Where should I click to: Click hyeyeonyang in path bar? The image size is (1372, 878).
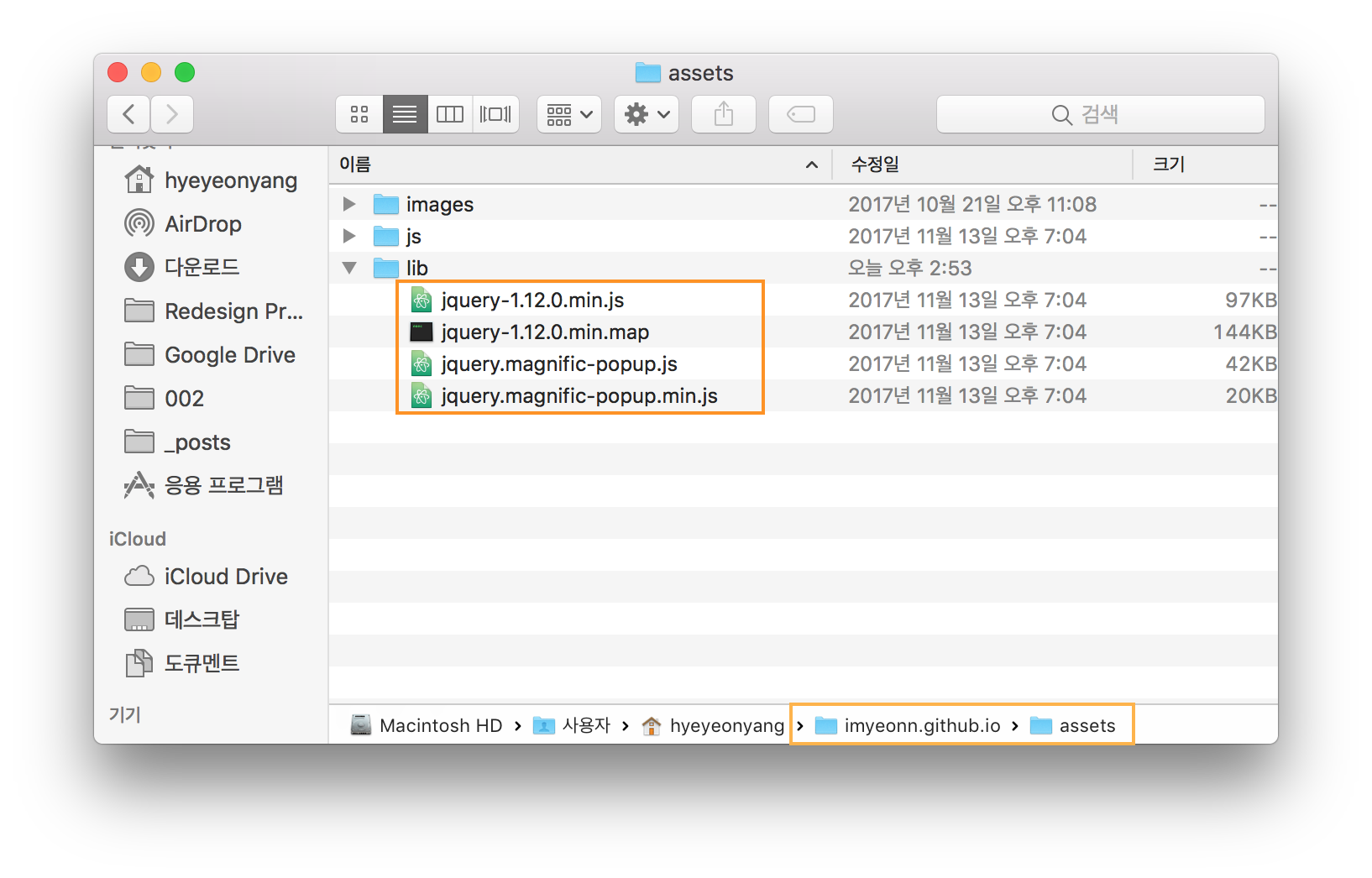(713, 725)
